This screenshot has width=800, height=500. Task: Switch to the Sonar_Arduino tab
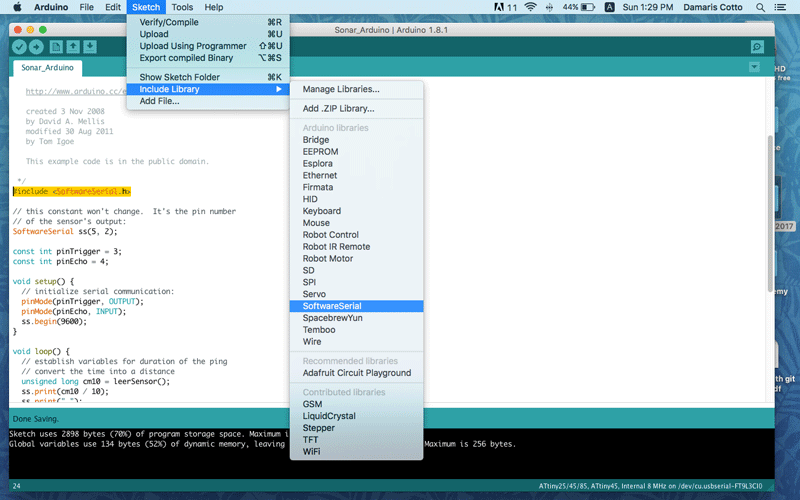(47, 68)
